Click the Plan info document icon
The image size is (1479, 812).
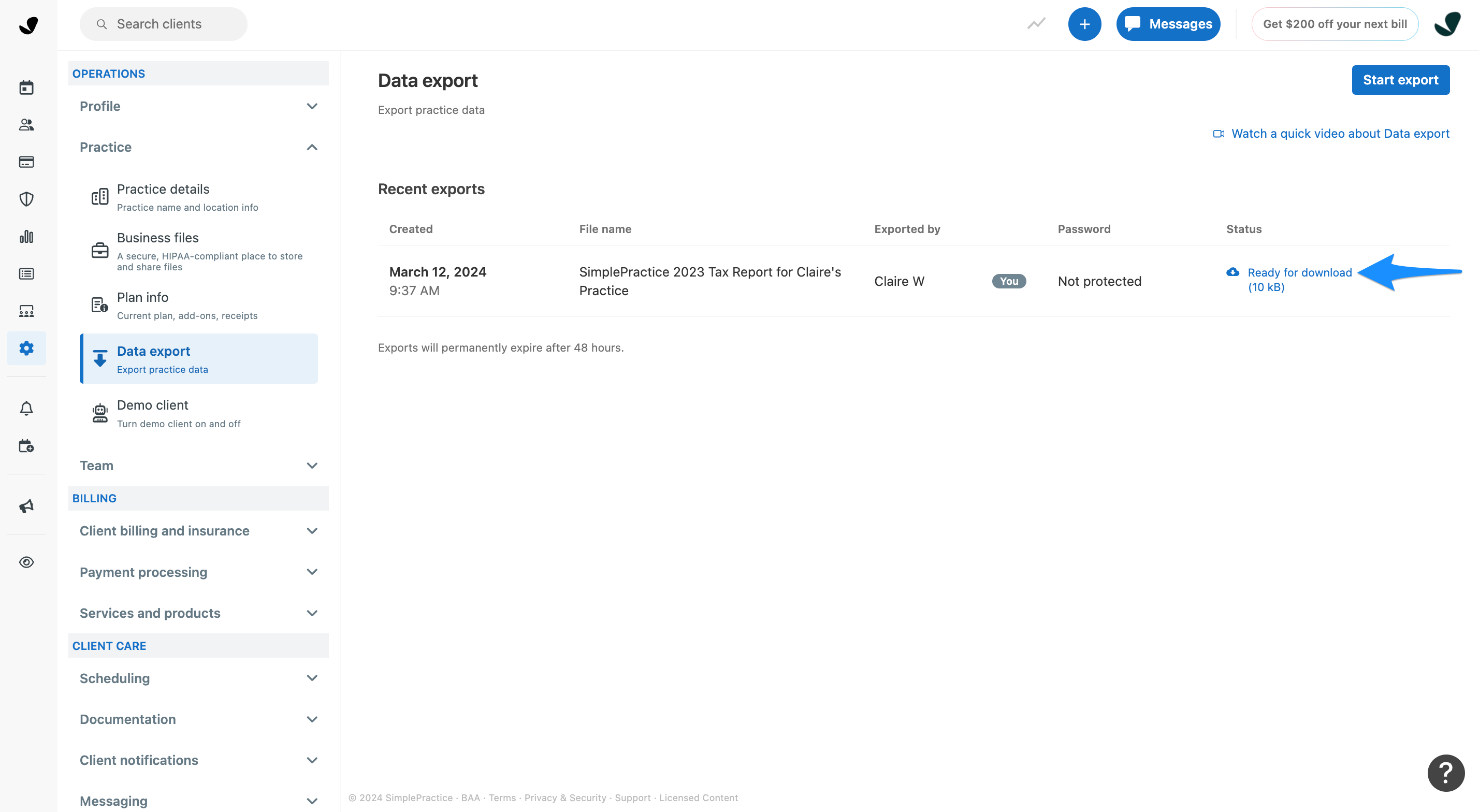click(100, 305)
